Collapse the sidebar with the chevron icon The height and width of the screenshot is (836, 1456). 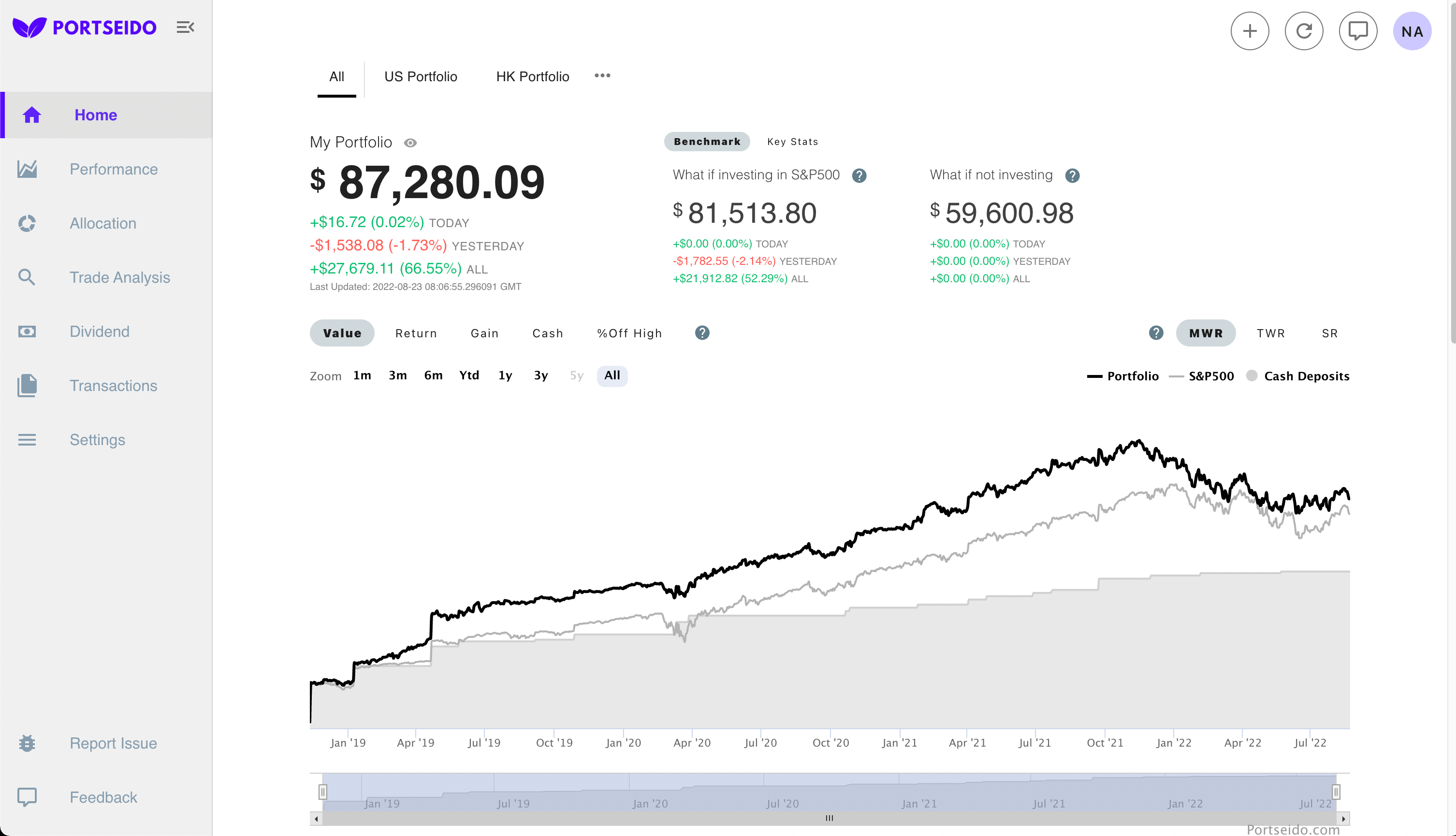[x=185, y=27]
